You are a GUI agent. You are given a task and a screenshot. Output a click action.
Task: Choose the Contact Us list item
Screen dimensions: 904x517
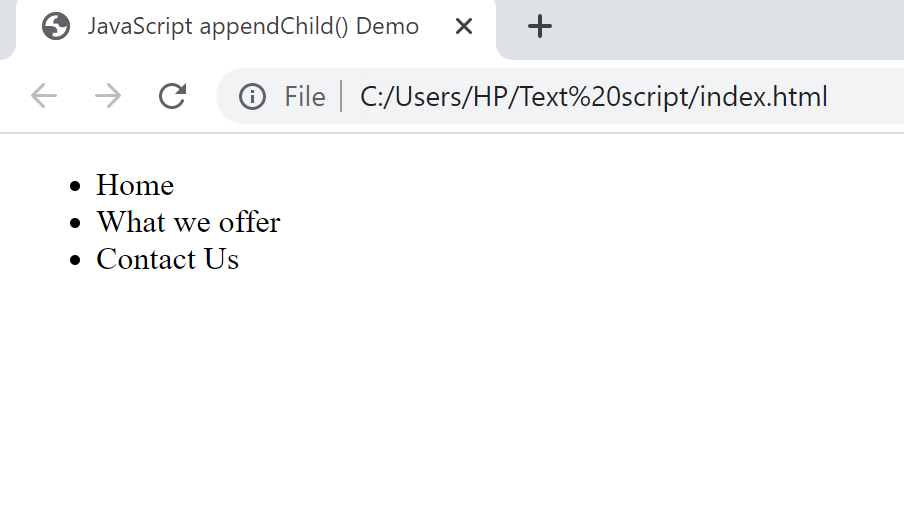coord(168,259)
